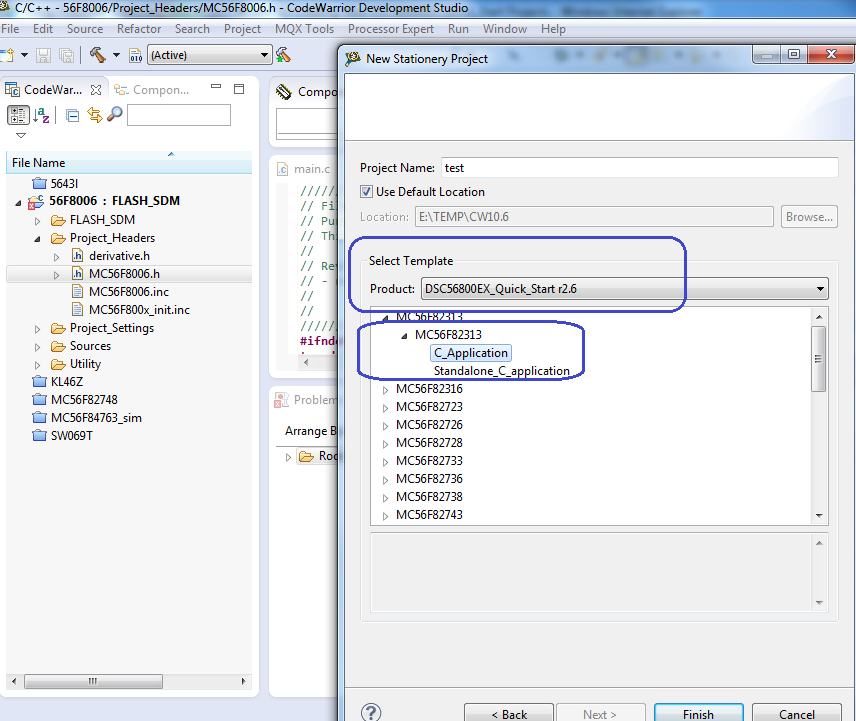
Task: Toggle tree view in the CodeWarrior Projects panel
Action: [x=18, y=115]
